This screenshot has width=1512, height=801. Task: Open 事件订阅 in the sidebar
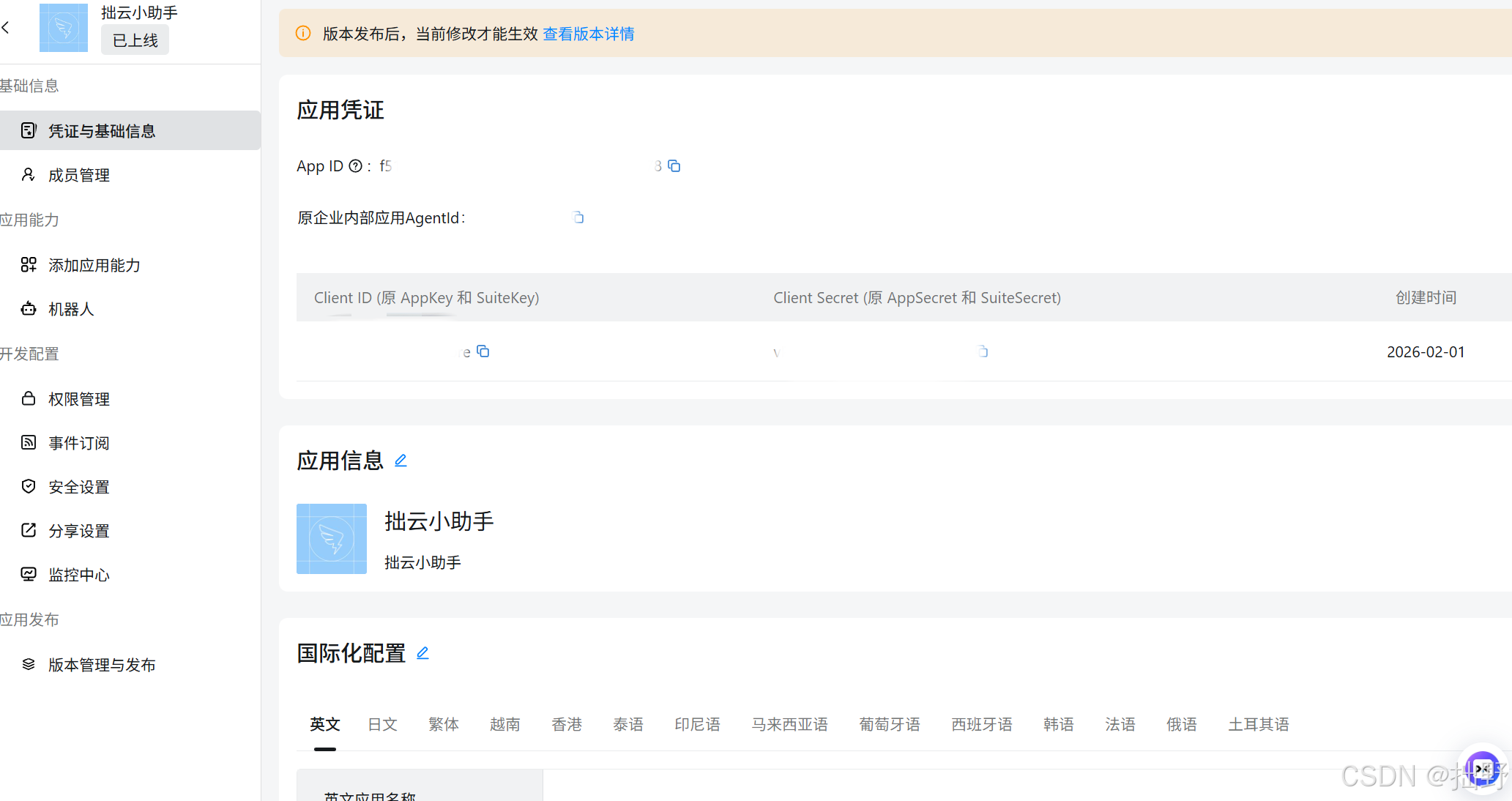point(79,443)
